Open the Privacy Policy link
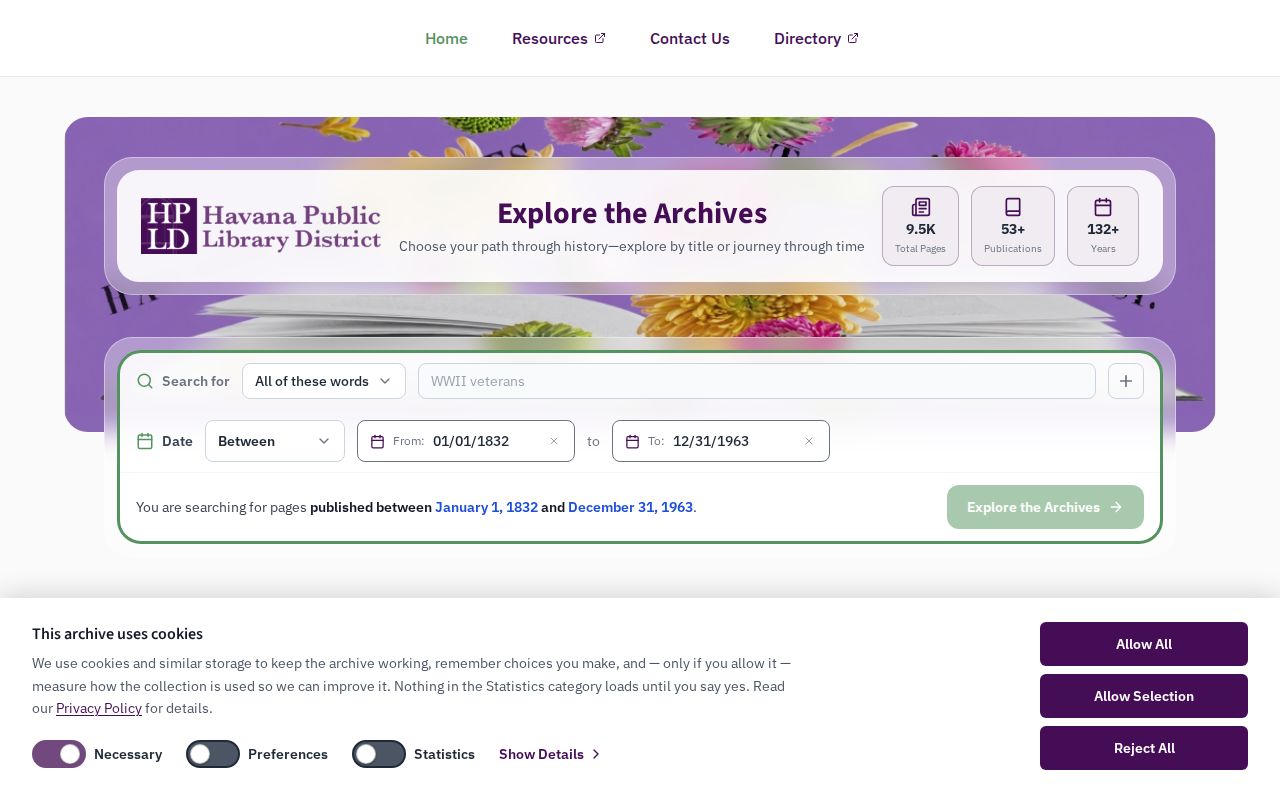 (99, 708)
